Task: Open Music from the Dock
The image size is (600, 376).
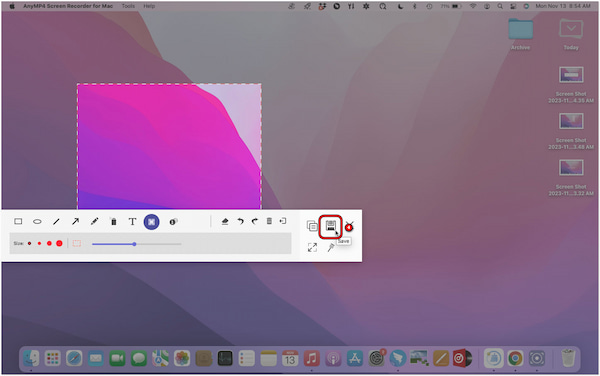Action: click(x=311, y=358)
